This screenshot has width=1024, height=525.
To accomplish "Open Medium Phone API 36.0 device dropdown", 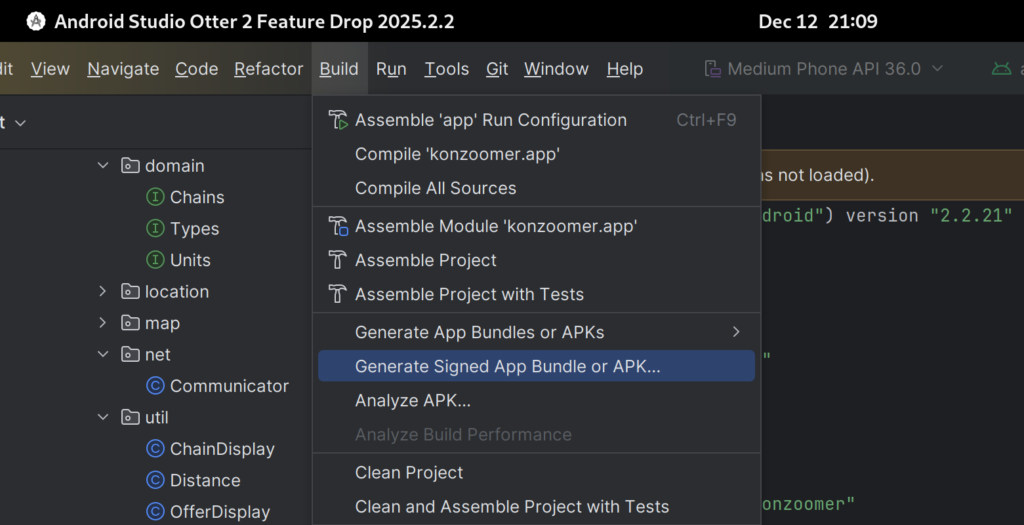I will pyautogui.click(x=824, y=69).
